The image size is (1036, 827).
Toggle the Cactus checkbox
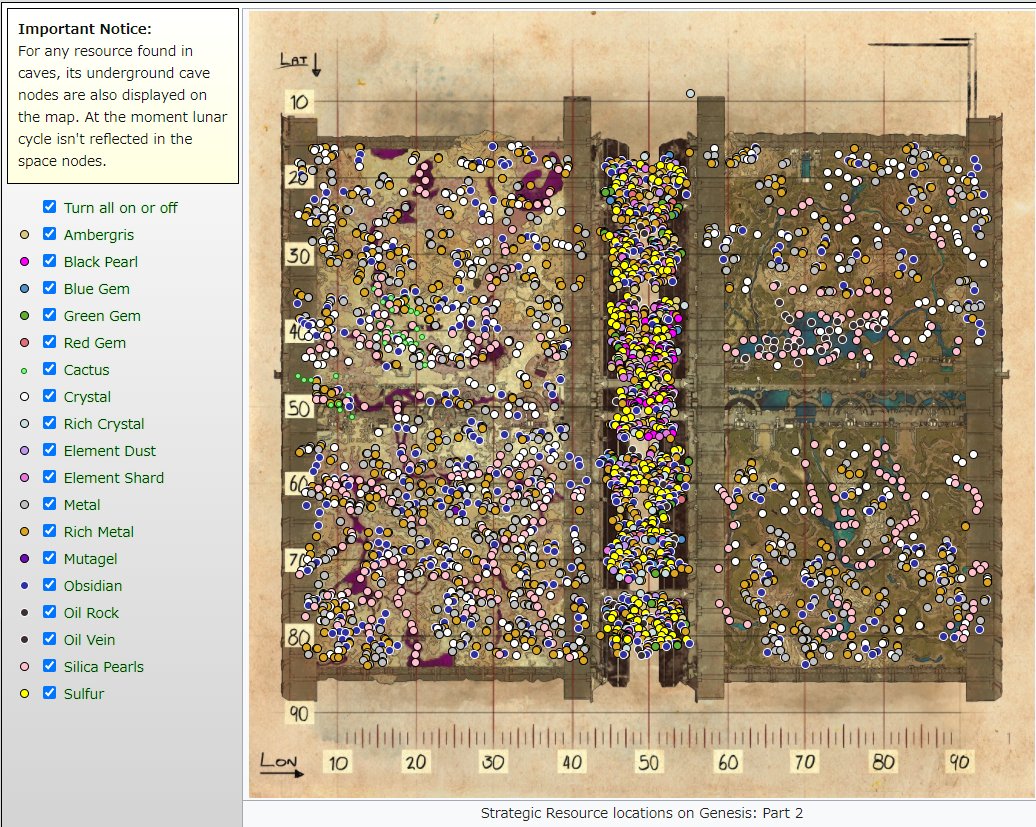click(x=50, y=369)
